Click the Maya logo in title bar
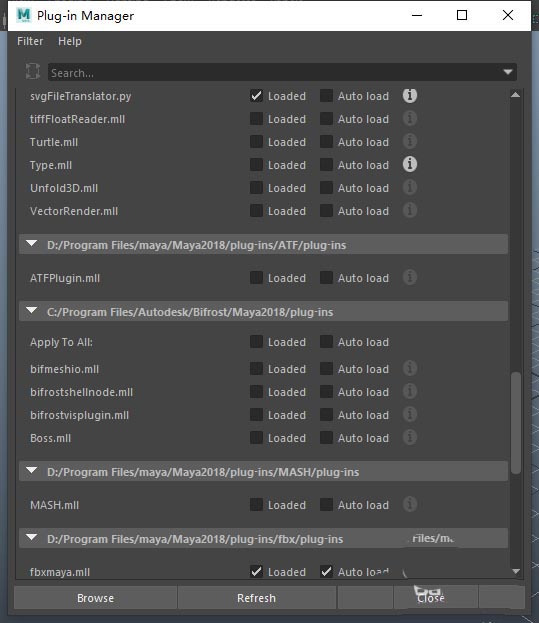539x623 pixels. coord(24,15)
